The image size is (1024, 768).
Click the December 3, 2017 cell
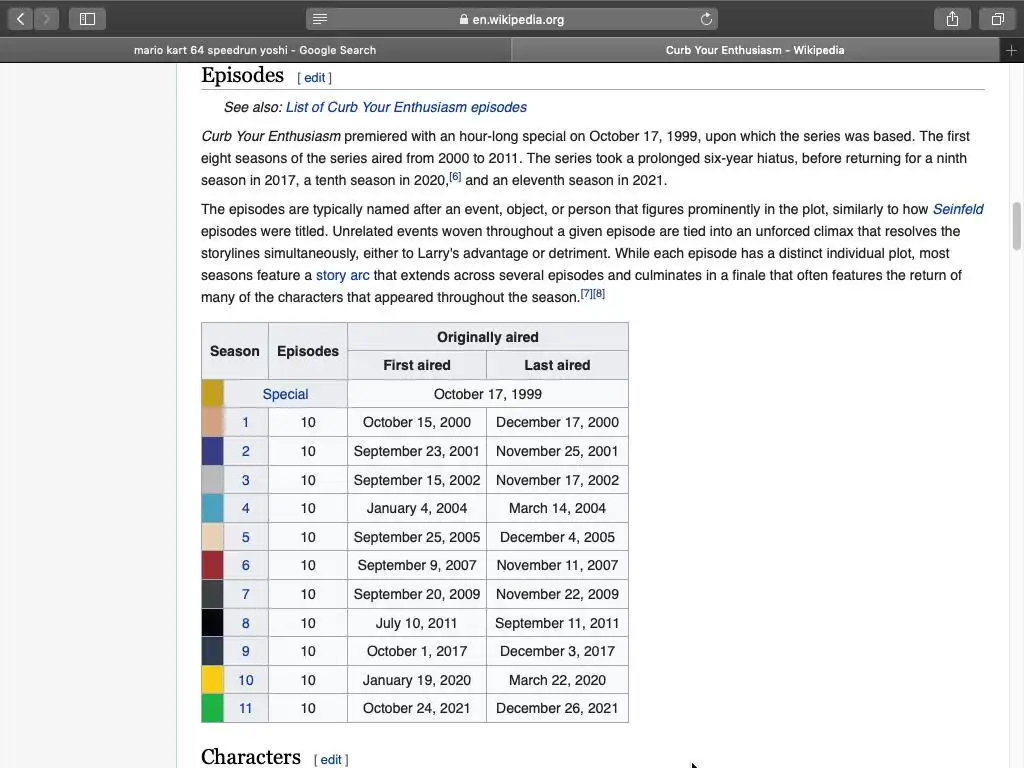(x=557, y=651)
